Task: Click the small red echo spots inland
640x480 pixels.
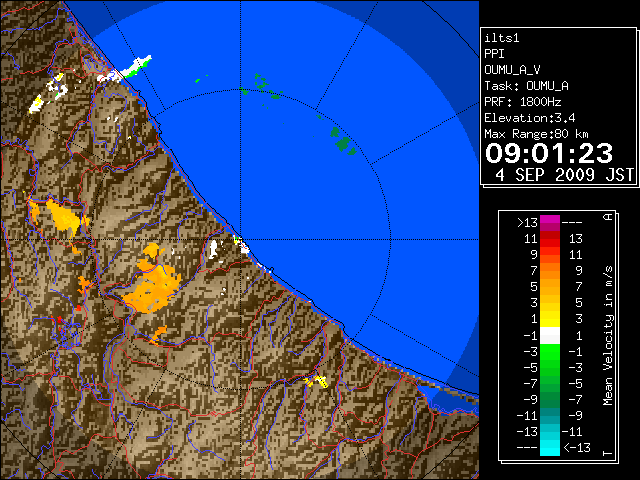Action: pos(60,320)
